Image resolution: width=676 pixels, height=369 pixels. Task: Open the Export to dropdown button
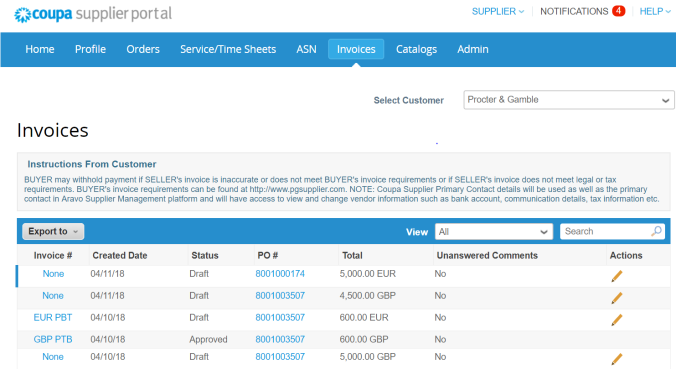pyautogui.click(x=53, y=231)
